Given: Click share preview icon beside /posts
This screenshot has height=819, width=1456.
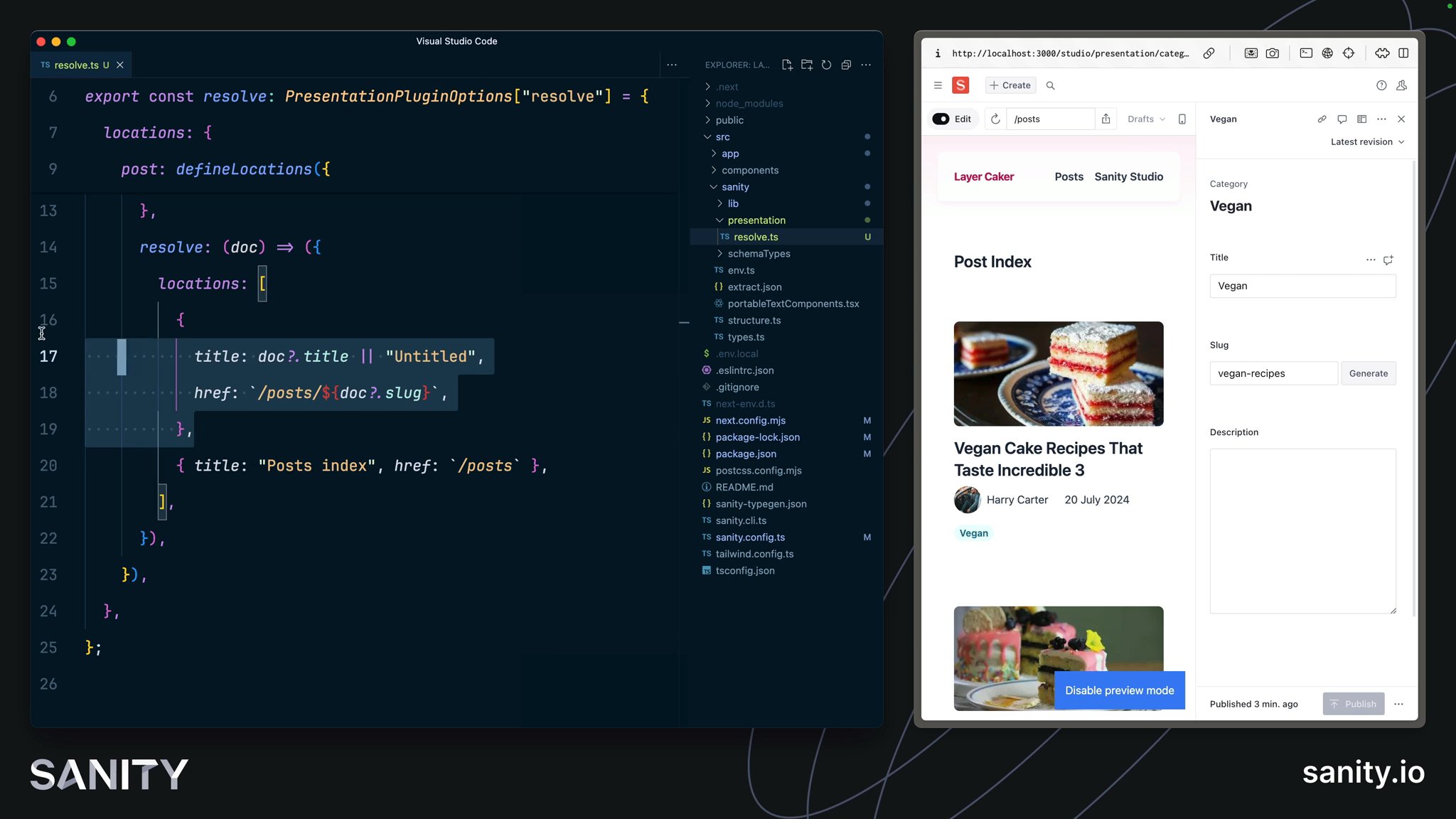Looking at the screenshot, I should click(x=1106, y=119).
